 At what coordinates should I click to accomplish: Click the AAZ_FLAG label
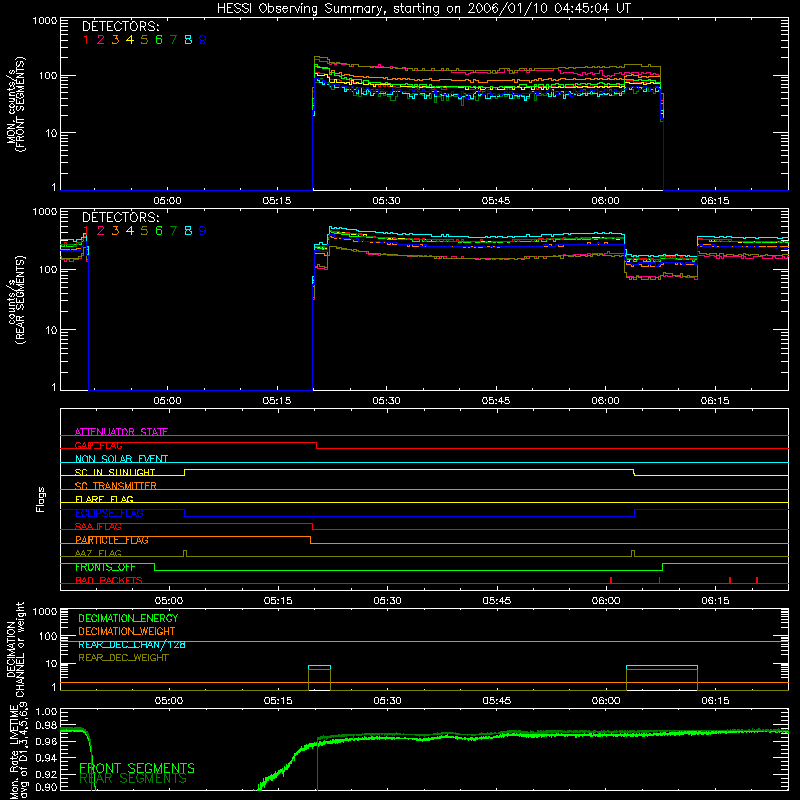[98, 553]
